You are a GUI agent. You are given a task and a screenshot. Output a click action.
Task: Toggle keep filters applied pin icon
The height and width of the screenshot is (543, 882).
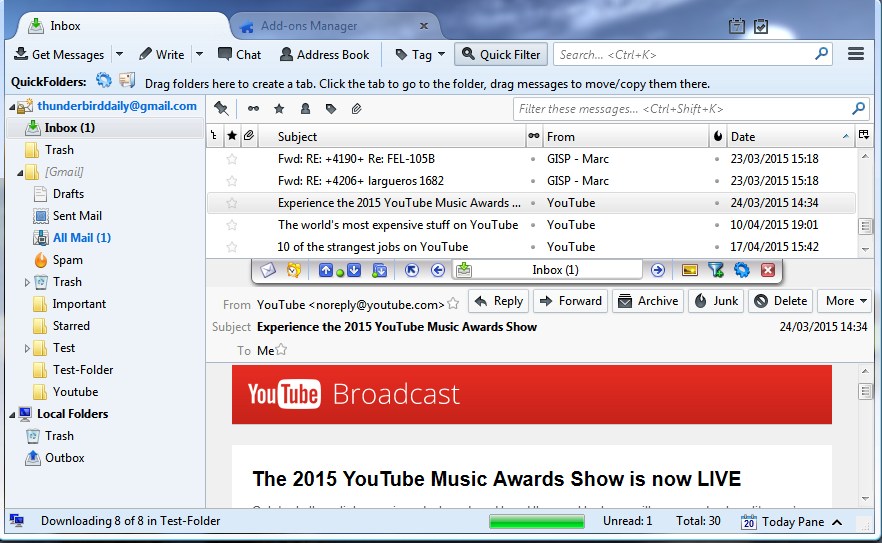click(221, 109)
